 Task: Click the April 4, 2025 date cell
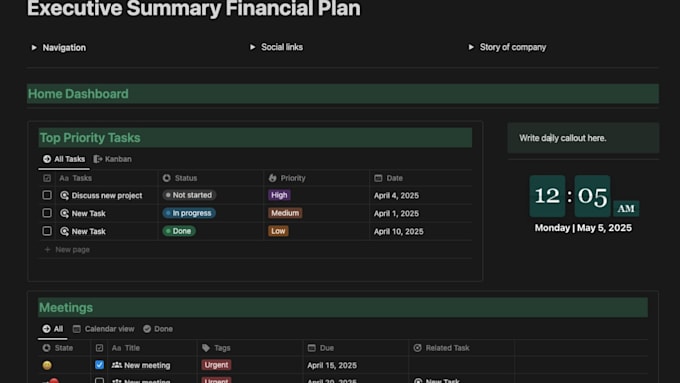(396, 196)
